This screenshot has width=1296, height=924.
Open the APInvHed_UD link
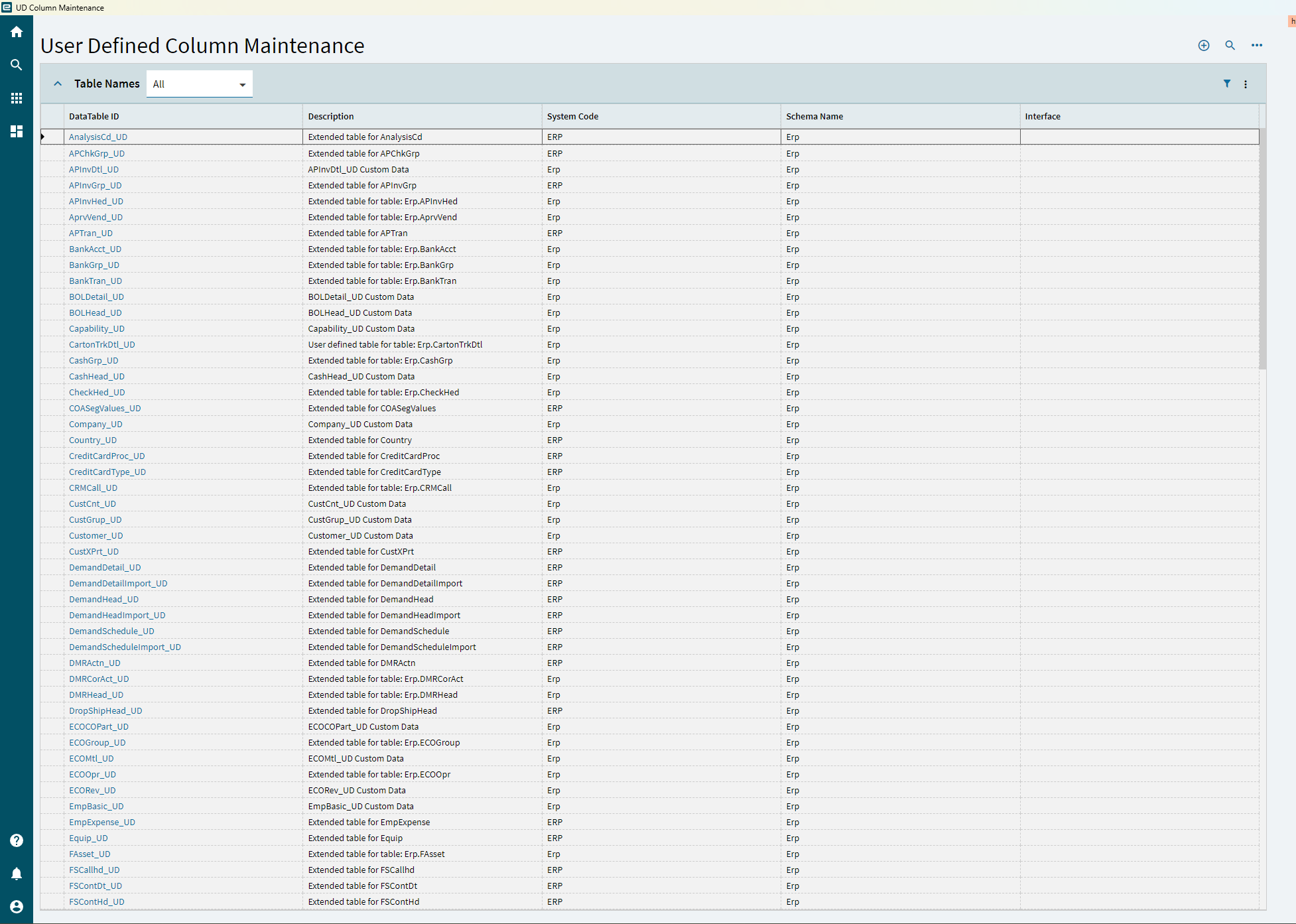[96, 201]
